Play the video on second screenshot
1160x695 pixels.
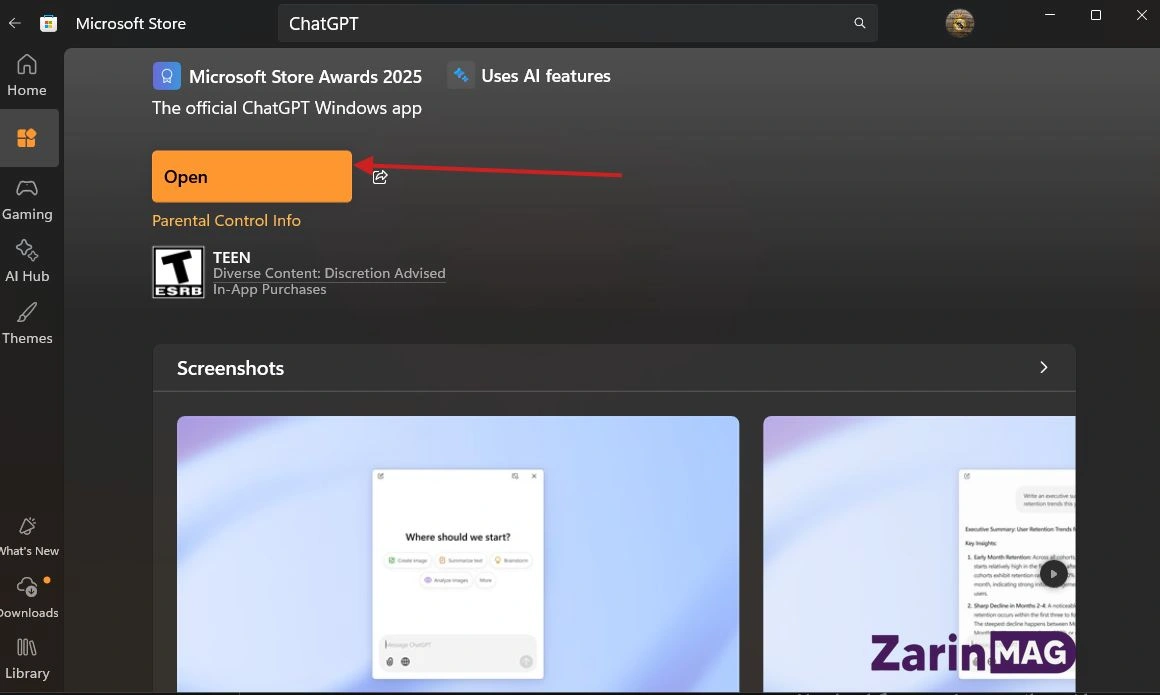pyautogui.click(x=1053, y=574)
